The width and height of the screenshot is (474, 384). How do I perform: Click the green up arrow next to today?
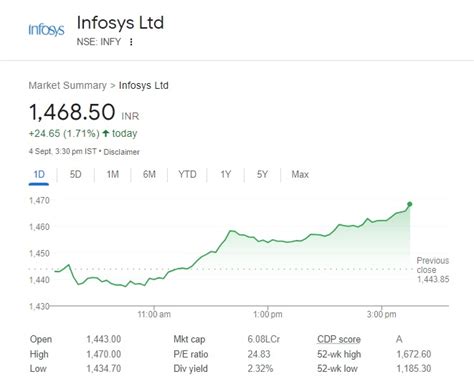106,133
